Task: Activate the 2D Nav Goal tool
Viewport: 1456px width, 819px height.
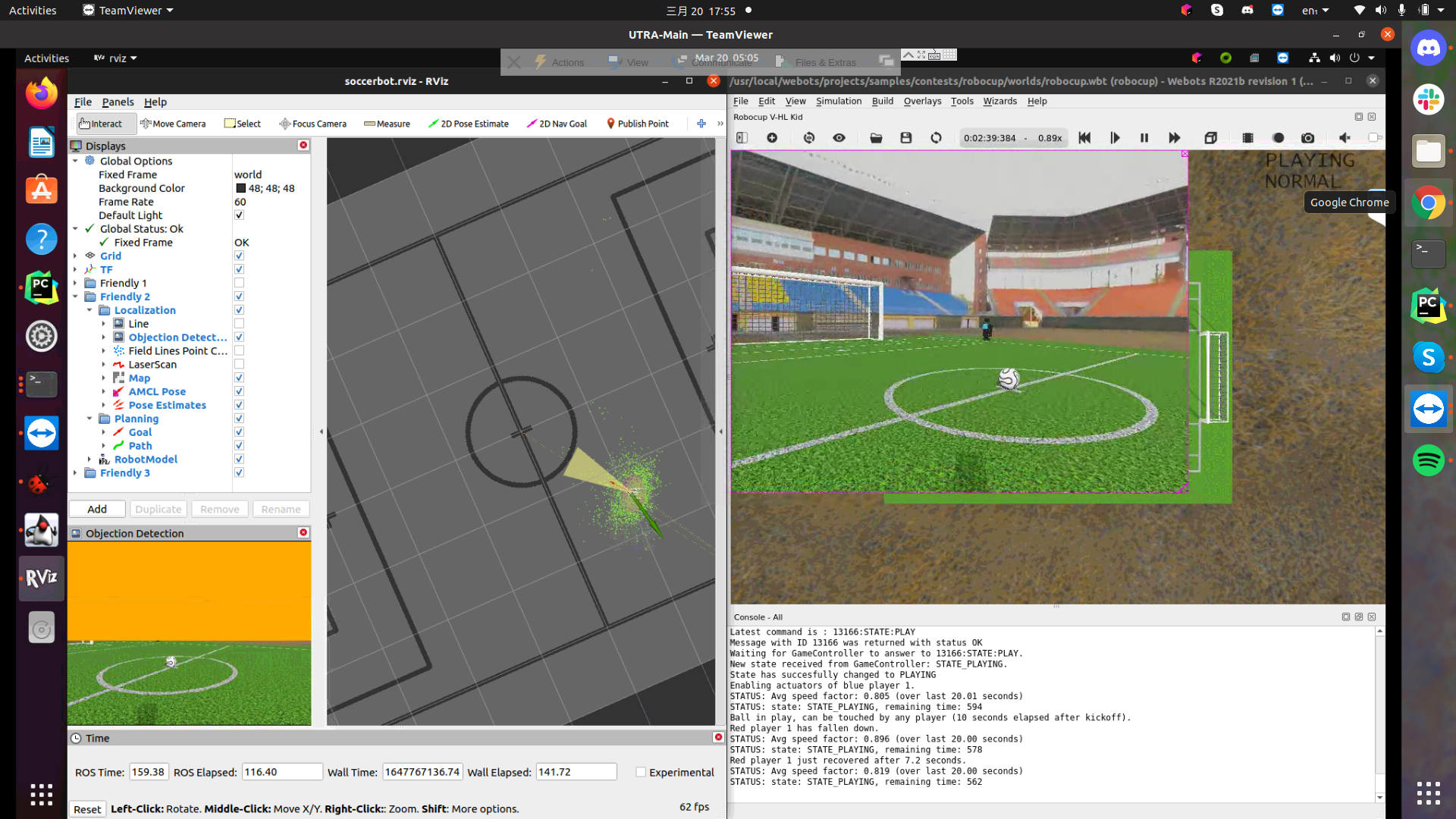Action: [557, 124]
